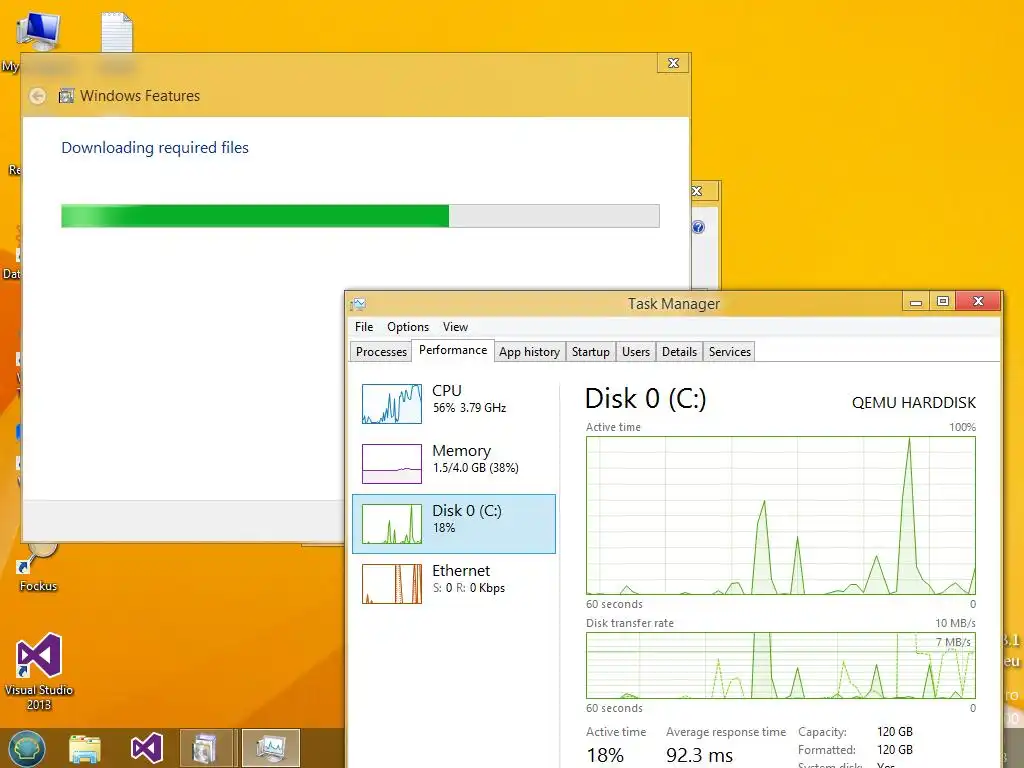Click the Formatted '120 GB' value
This screenshot has width=1024, height=768.
point(895,750)
